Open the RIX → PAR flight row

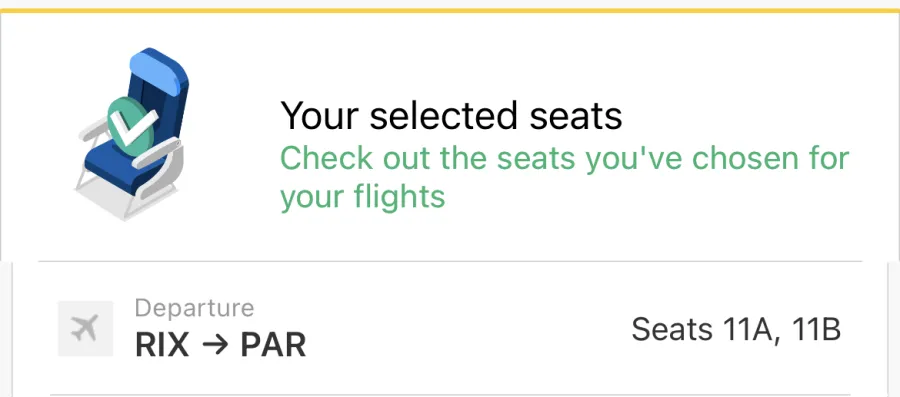click(450, 329)
